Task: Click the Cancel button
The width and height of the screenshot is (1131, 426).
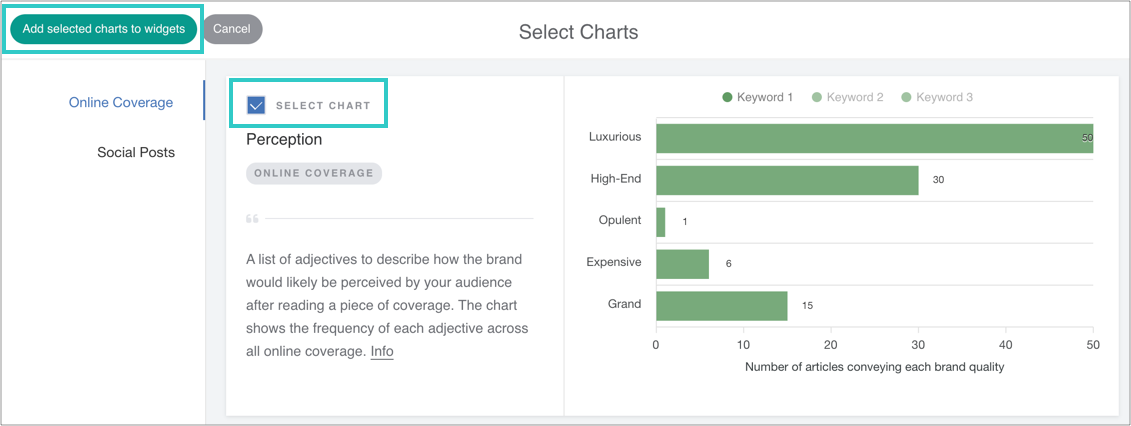Action: [232, 29]
